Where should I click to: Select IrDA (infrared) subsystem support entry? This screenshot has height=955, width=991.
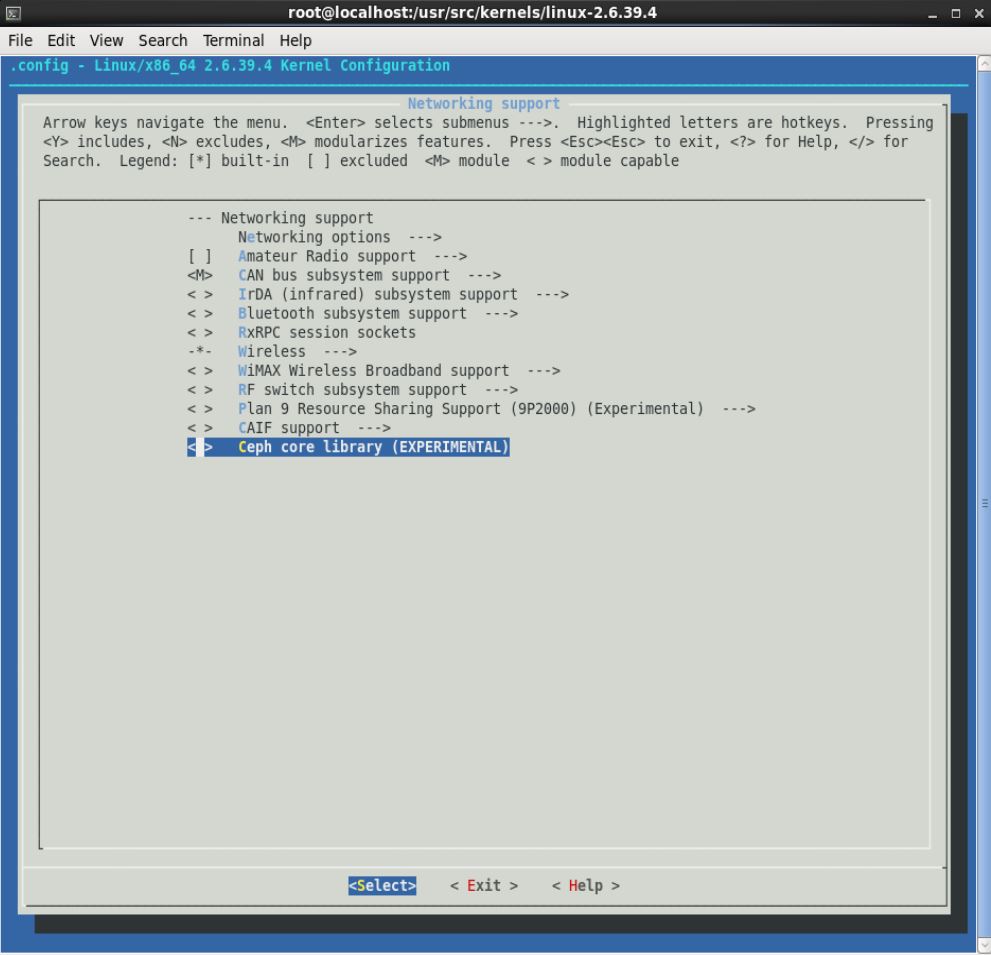377,295
